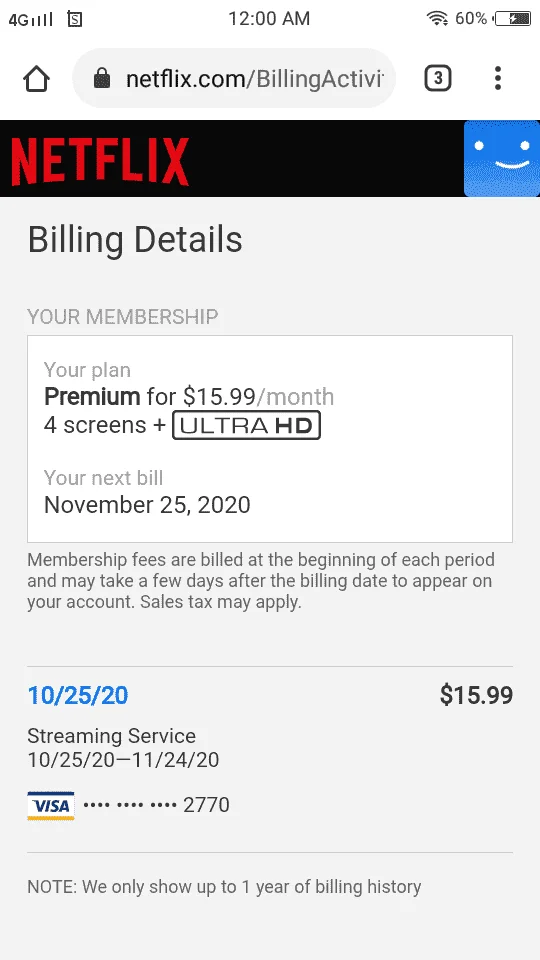Tap the browser home icon
Image resolution: width=540 pixels, height=960 pixels.
click(x=36, y=78)
